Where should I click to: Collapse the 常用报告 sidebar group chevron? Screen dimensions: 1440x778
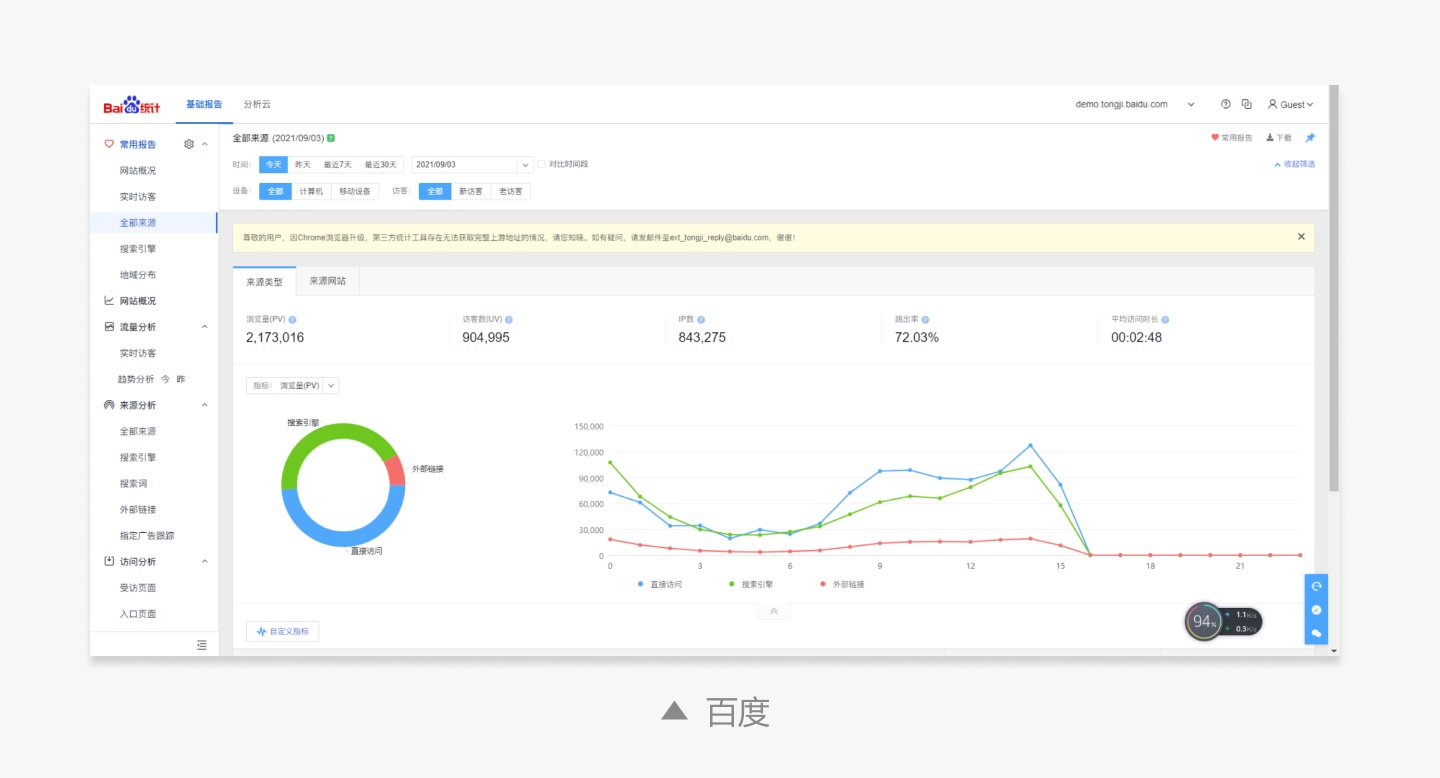(x=205, y=144)
